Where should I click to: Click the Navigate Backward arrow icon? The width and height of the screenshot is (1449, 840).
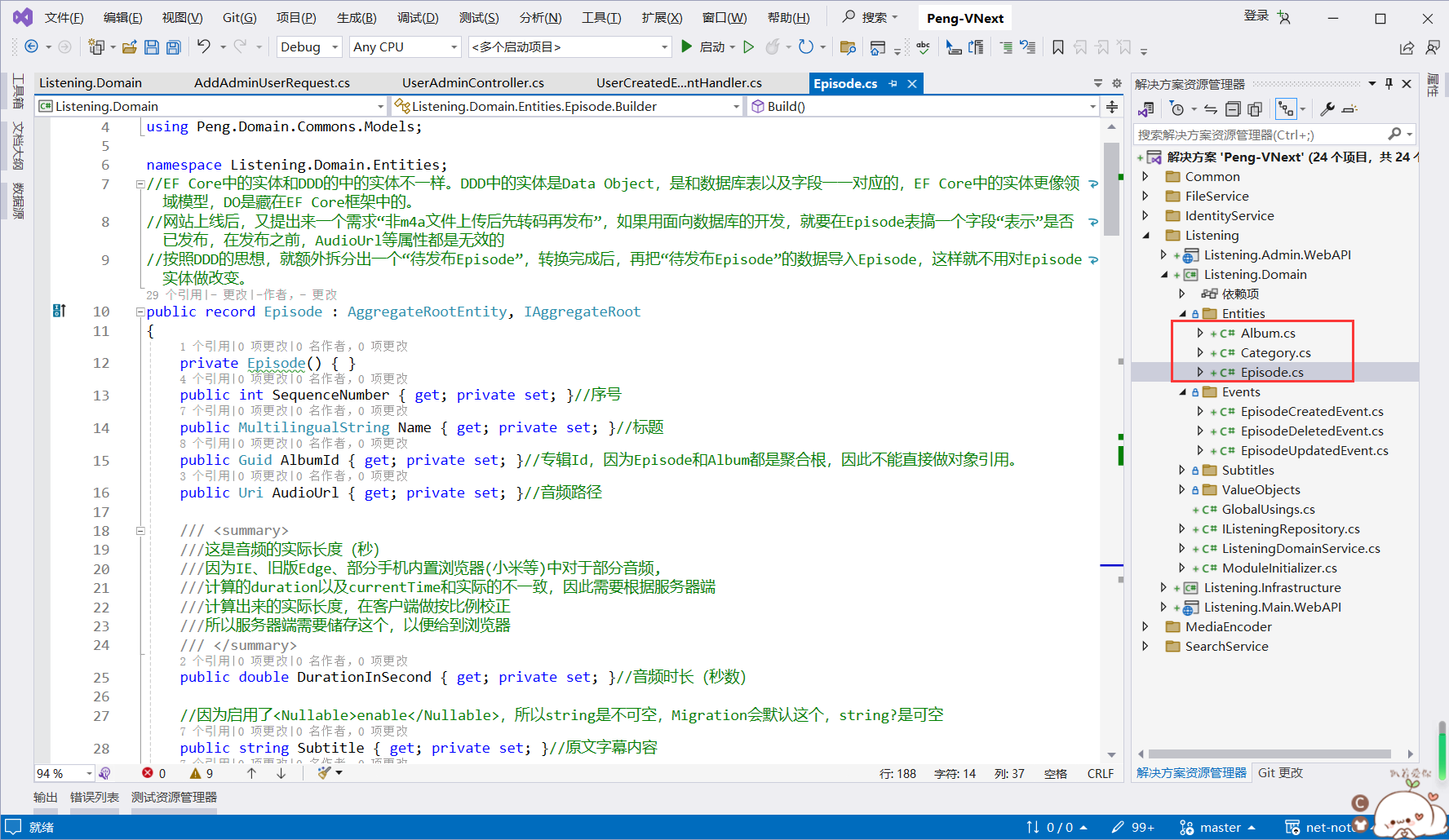(x=31, y=46)
